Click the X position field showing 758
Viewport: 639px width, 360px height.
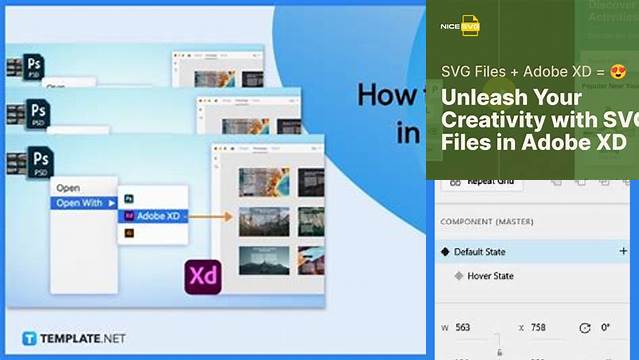point(538,327)
